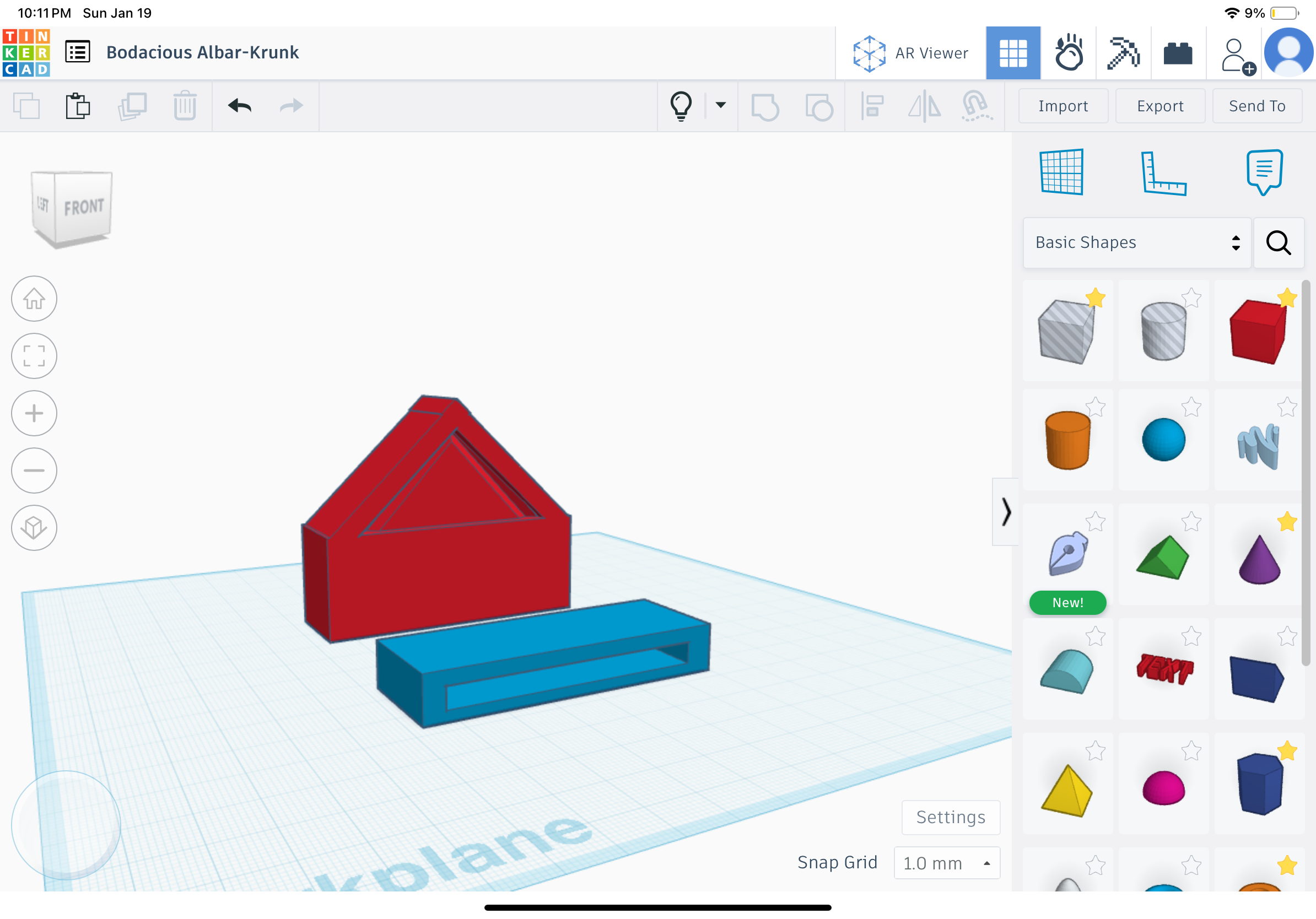
Task: Open workplane Settings button
Action: pyautogui.click(x=951, y=817)
